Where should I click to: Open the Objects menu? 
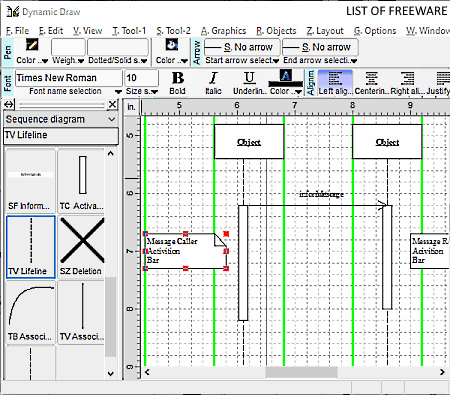coord(276,31)
